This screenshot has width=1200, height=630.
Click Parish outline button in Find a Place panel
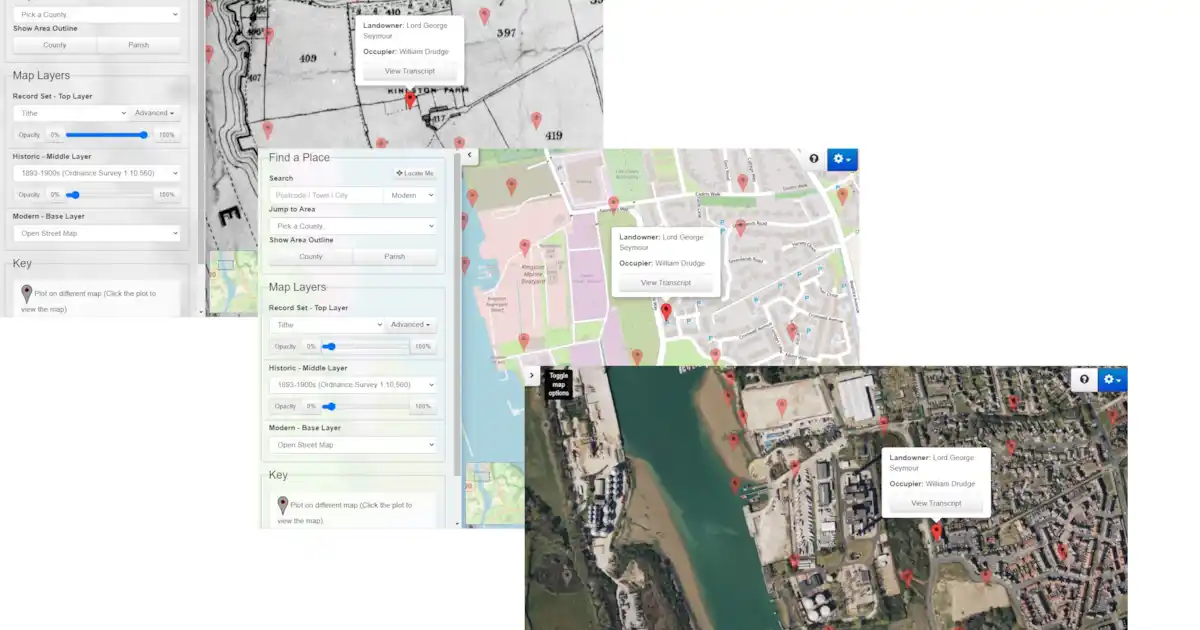395,256
